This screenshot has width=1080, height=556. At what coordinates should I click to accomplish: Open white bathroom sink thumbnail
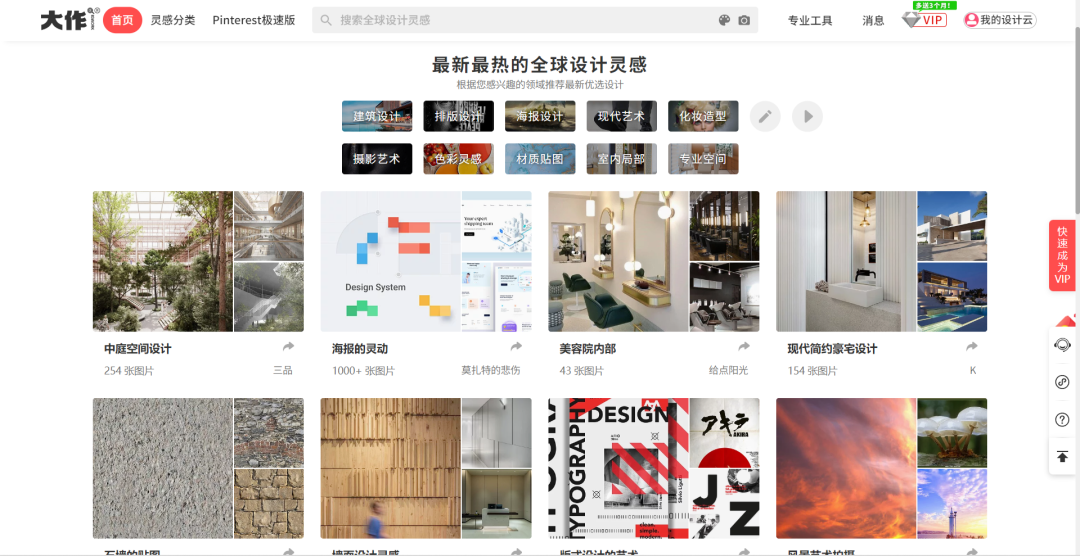click(x=846, y=261)
